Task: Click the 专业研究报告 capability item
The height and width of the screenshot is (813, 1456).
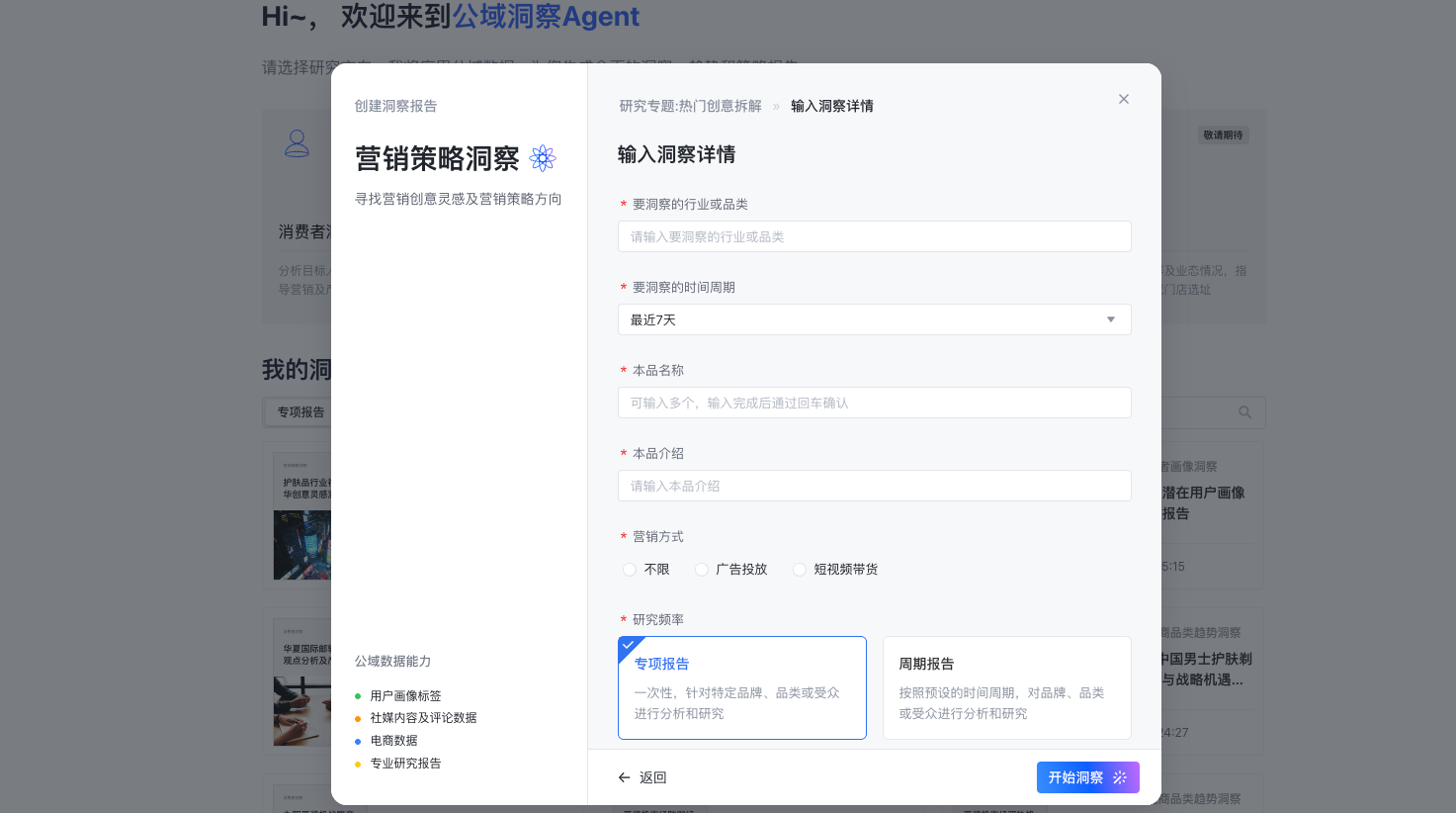Action: (x=405, y=764)
